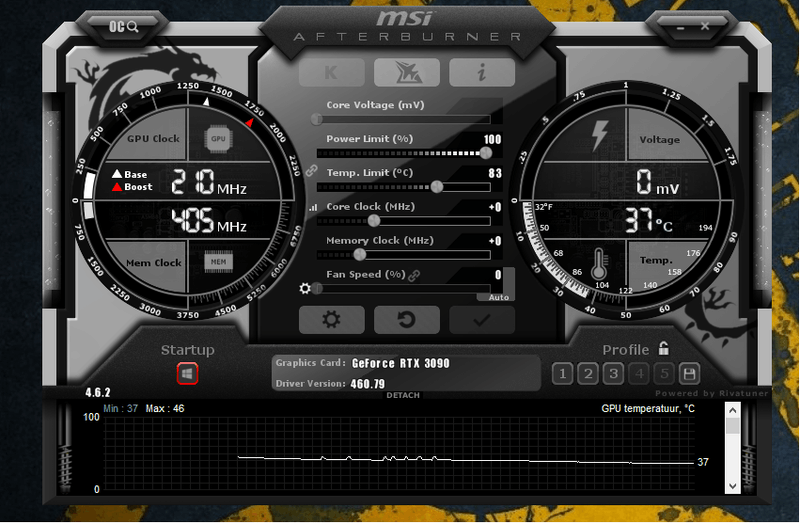Viewport: 800px width, 524px height.
Task: Click the version number 4.6.2
Action: (97, 392)
